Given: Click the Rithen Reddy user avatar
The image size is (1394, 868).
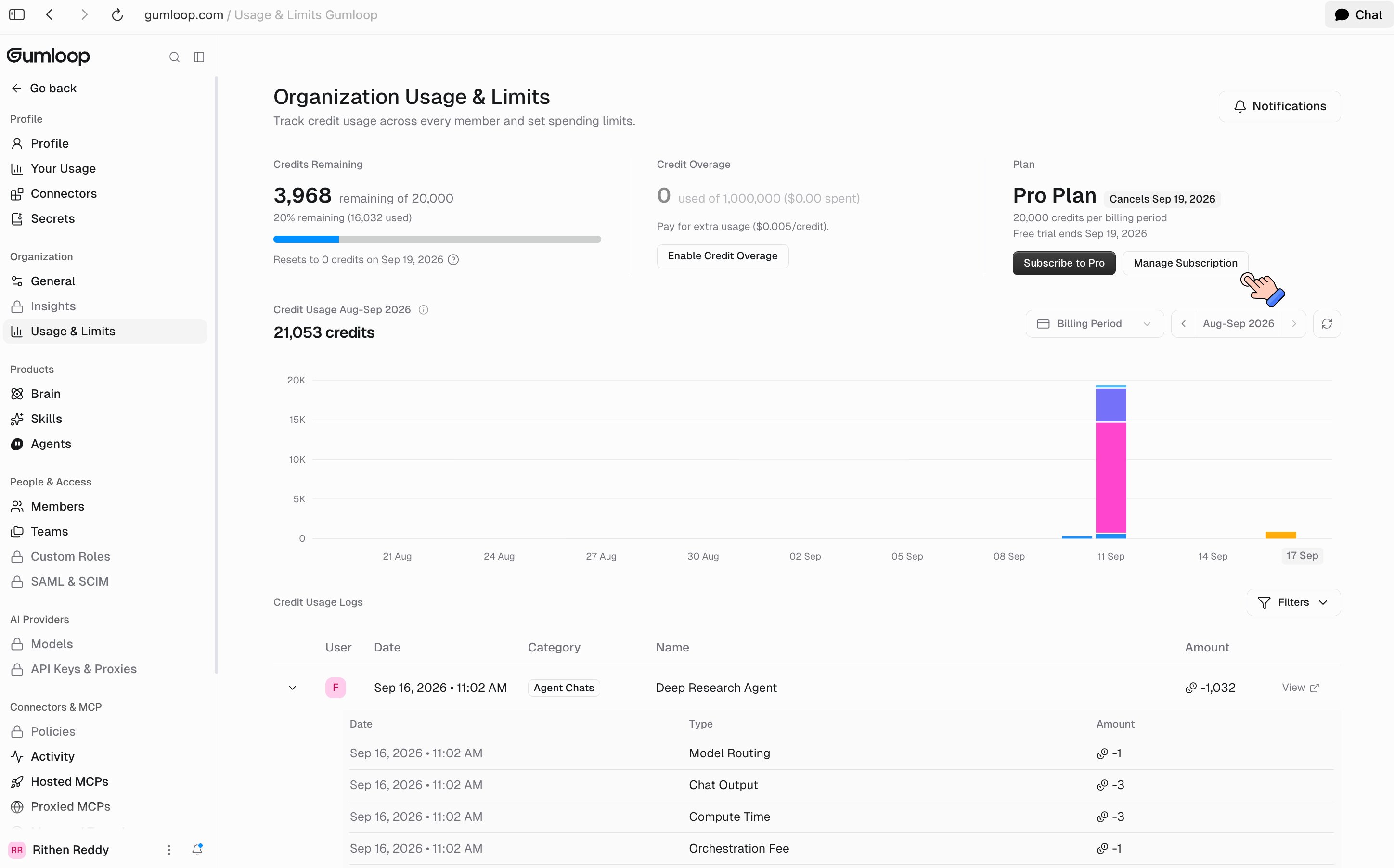Looking at the screenshot, I should point(17,850).
